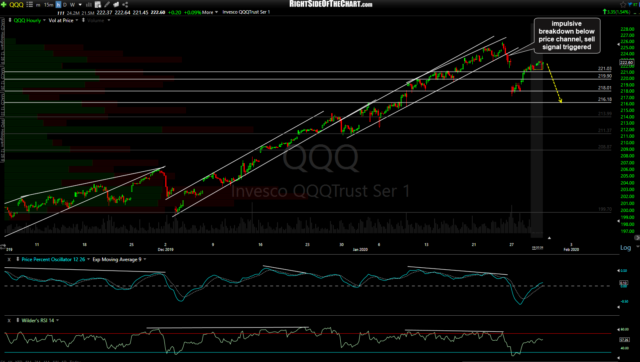Select the 15m timeframe
The height and width of the screenshot is (362, 640).
click(48, 5)
